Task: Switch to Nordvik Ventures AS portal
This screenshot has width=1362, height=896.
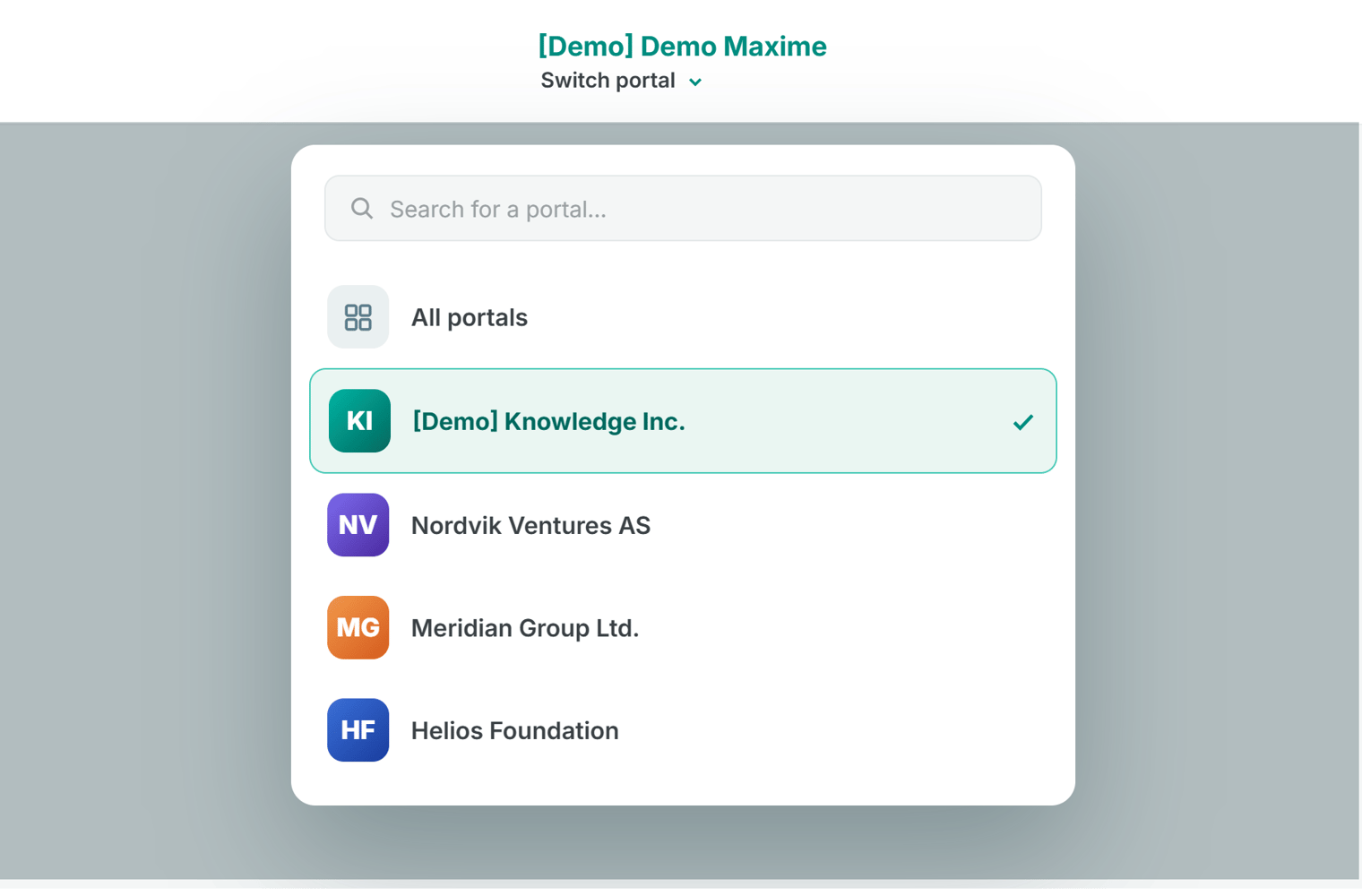Action: [x=683, y=525]
